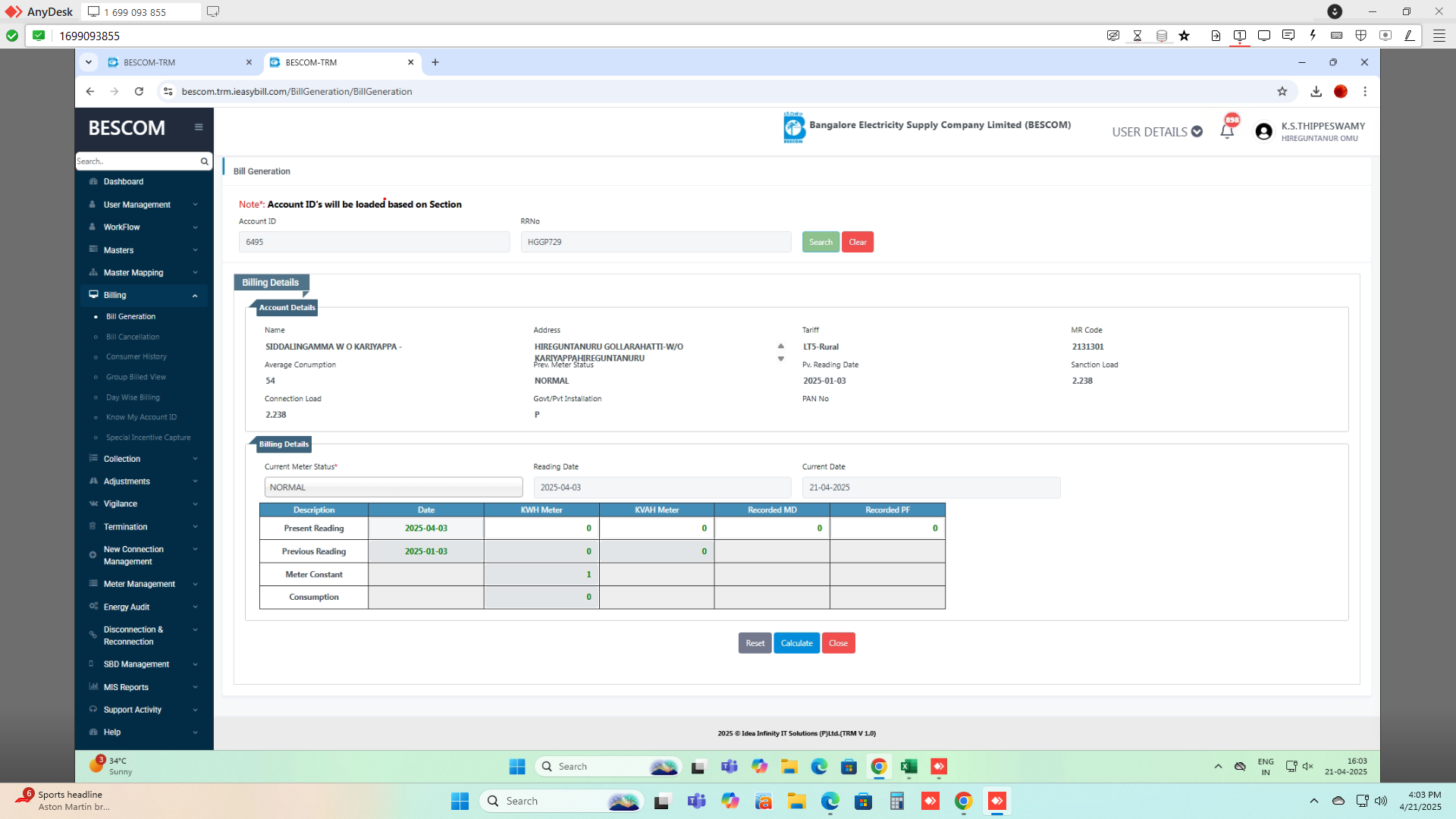The width and height of the screenshot is (1456, 819).
Task: Bookmark this page with the star icon
Action: click(1282, 92)
